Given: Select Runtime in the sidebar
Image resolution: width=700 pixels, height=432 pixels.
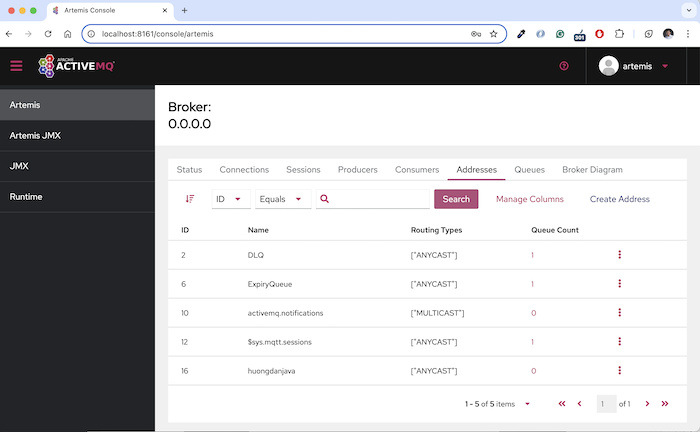Looking at the screenshot, I should 77,196.
